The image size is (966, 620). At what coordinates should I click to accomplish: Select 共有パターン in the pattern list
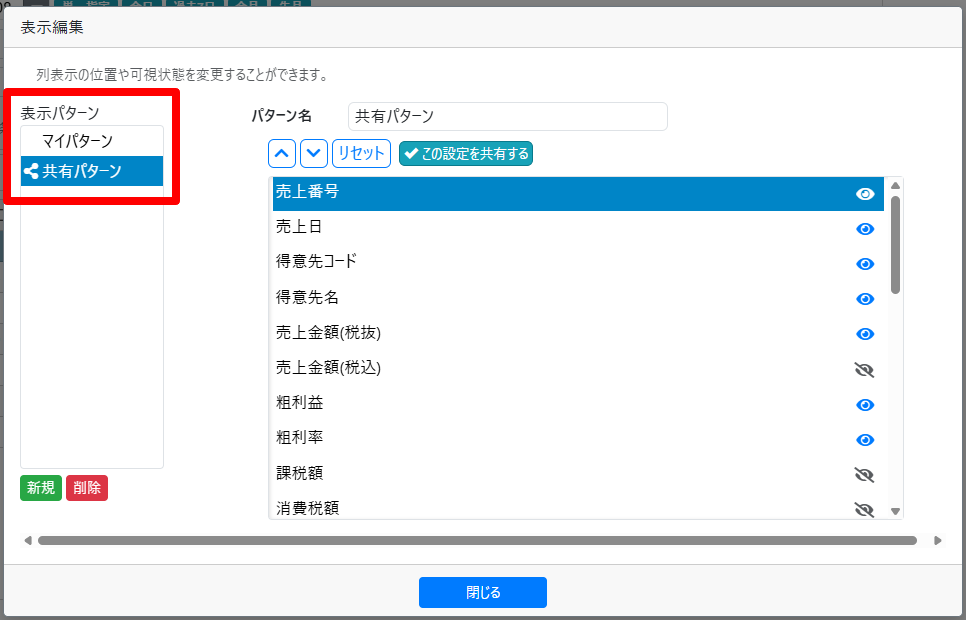(81, 171)
